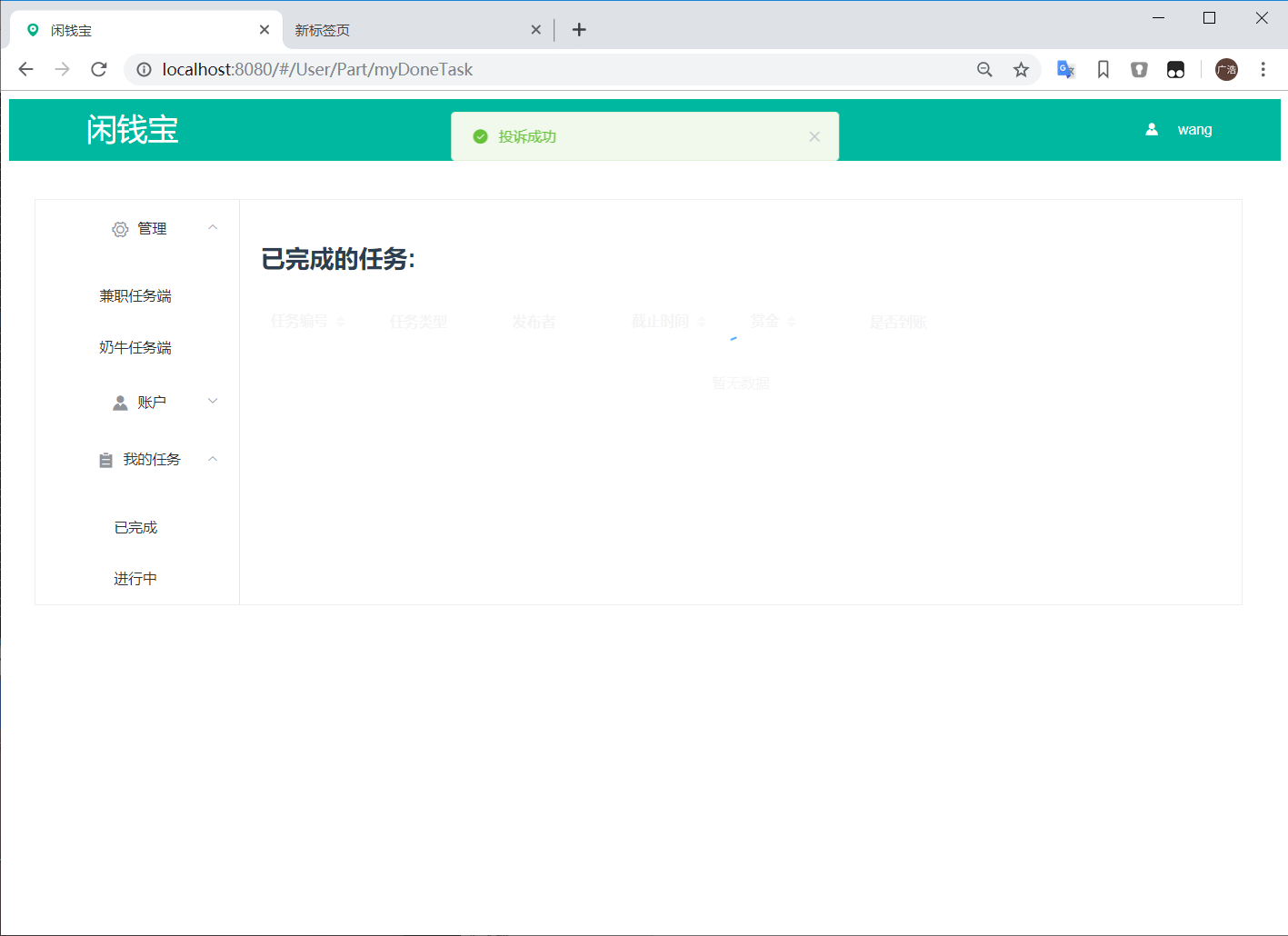Screen dimensions: 1288x936
Task: Open the 奶牛任务端 menu item
Action: point(135,348)
